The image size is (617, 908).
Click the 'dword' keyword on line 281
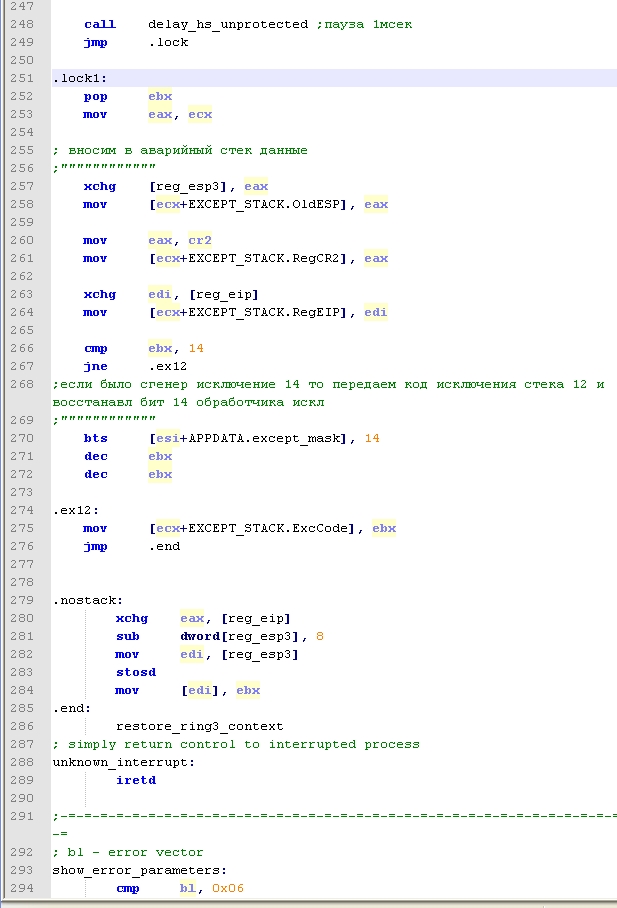point(200,636)
